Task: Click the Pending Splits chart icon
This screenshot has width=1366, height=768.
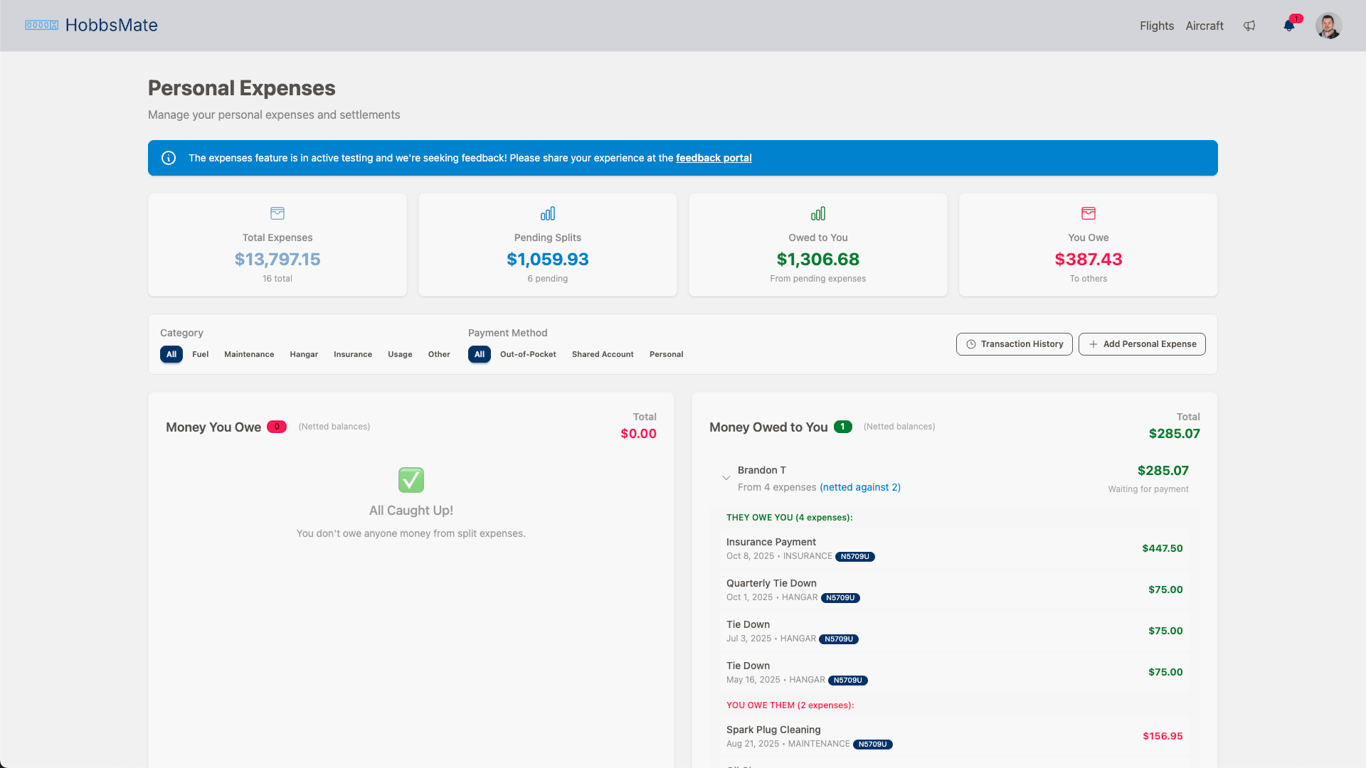Action: [x=547, y=213]
